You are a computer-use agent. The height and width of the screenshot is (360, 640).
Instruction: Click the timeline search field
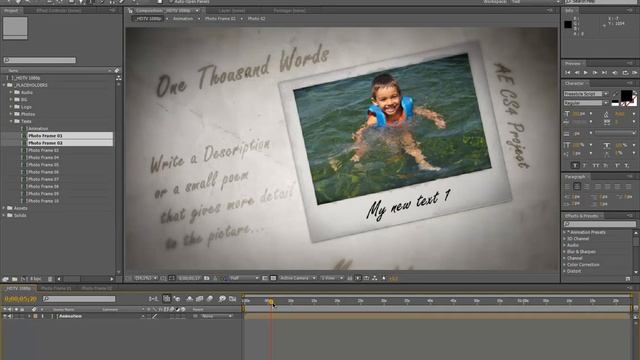(79, 299)
